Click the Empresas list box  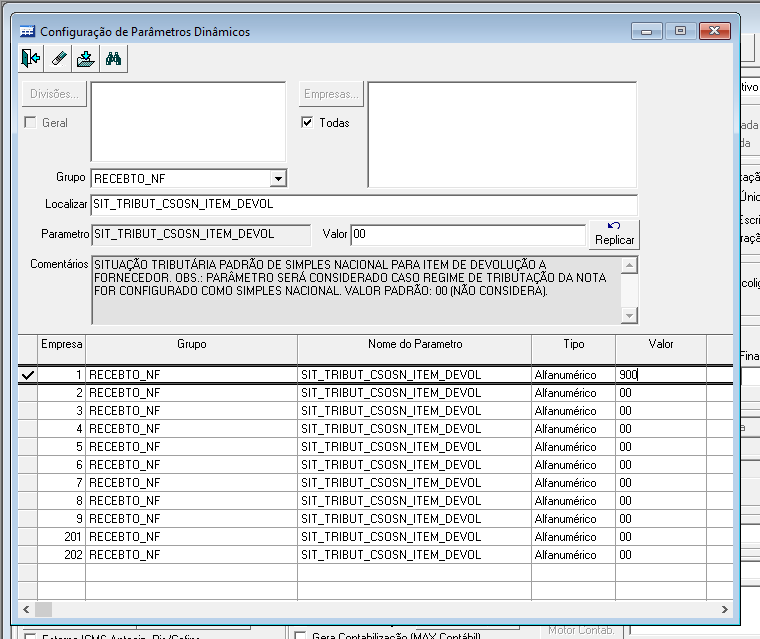[502, 135]
